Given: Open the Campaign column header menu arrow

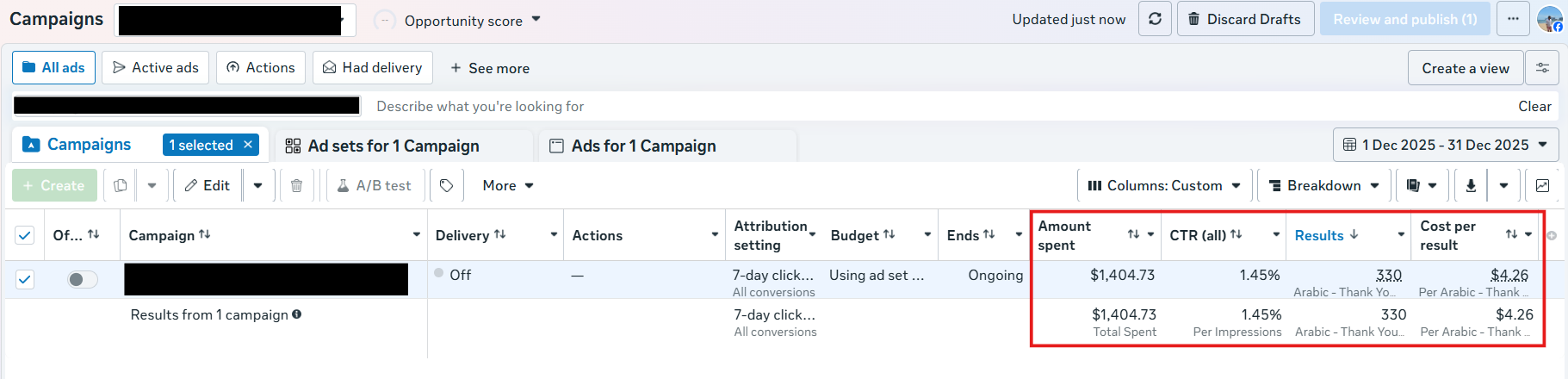Looking at the screenshot, I should [x=417, y=235].
